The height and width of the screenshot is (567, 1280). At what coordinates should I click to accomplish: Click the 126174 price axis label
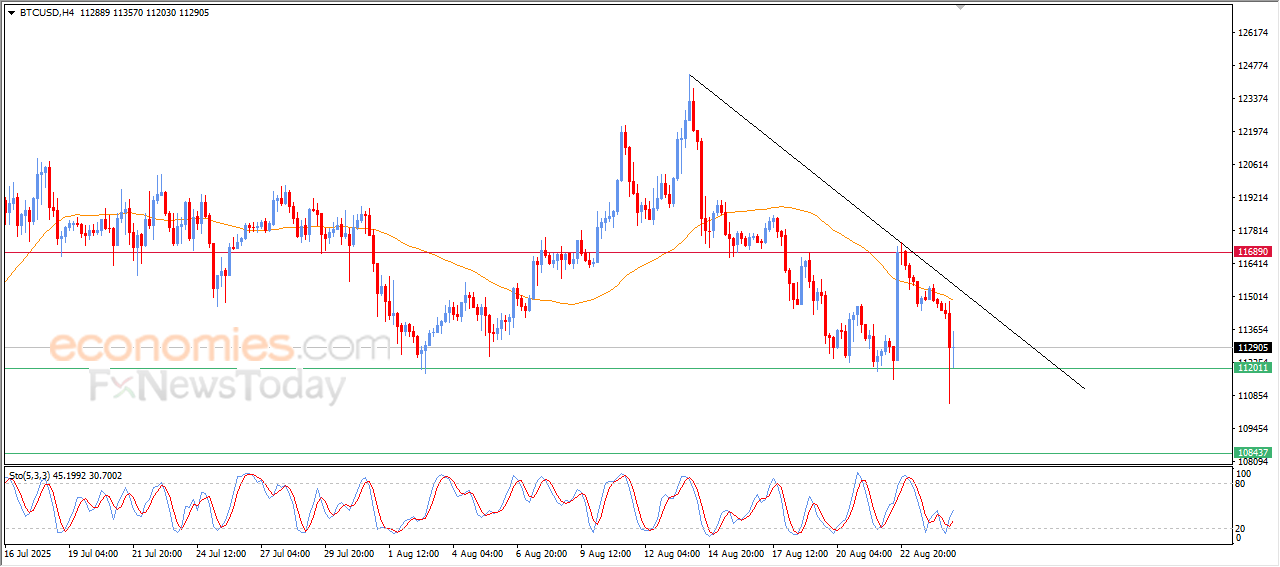coord(1253,33)
